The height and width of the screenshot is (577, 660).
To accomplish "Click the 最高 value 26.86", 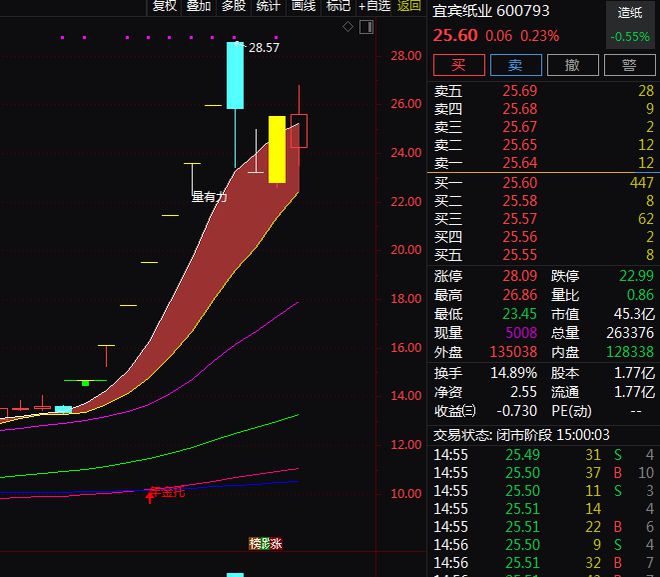I will [520, 295].
